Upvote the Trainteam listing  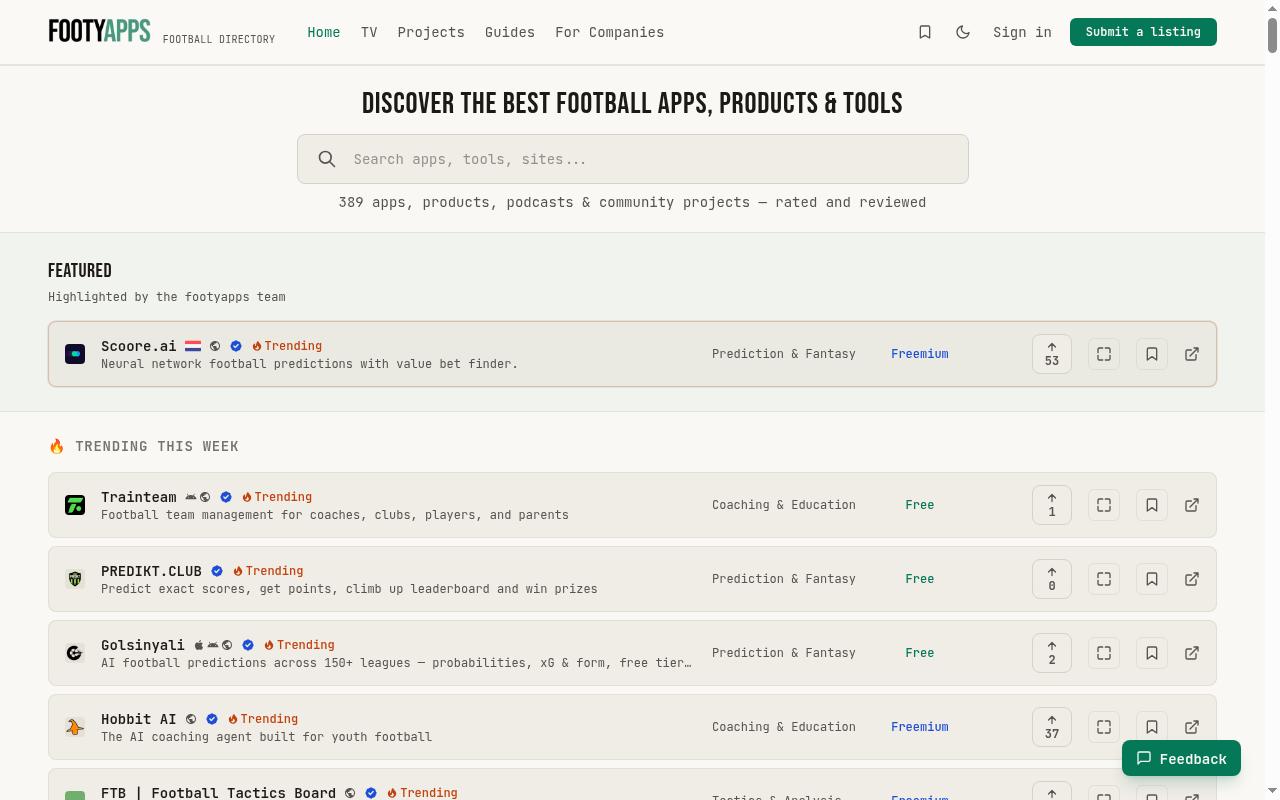1052,505
